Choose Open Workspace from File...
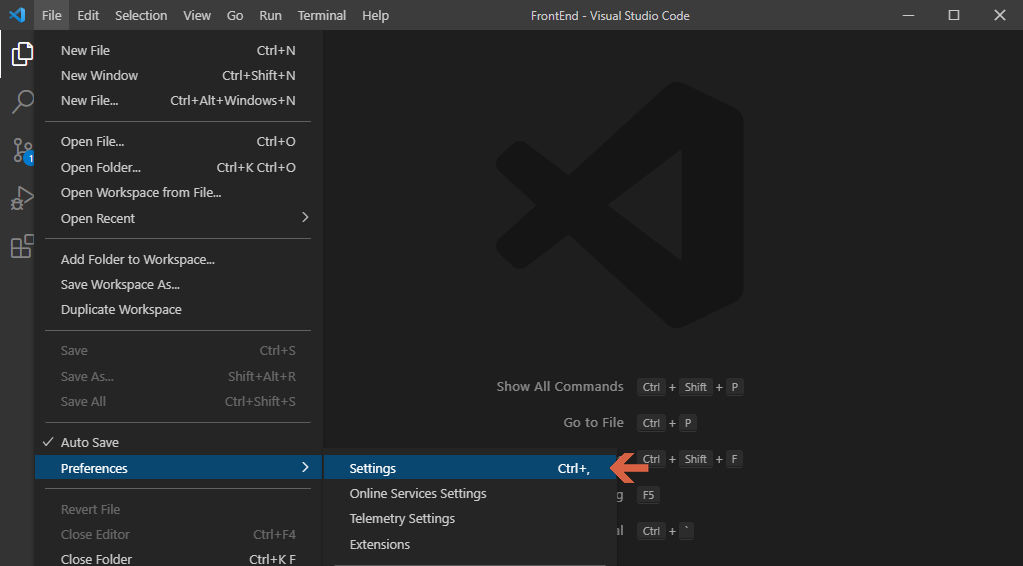 (x=178, y=192)
